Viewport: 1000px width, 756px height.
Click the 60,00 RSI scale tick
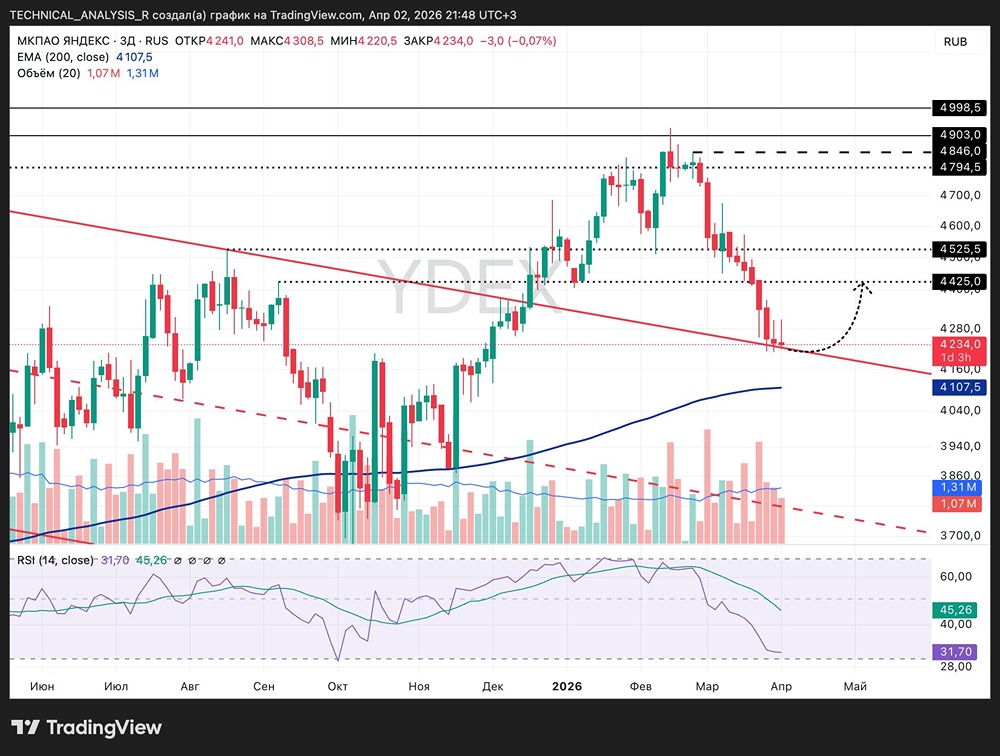pyautogui.click(x=955, y=577)
